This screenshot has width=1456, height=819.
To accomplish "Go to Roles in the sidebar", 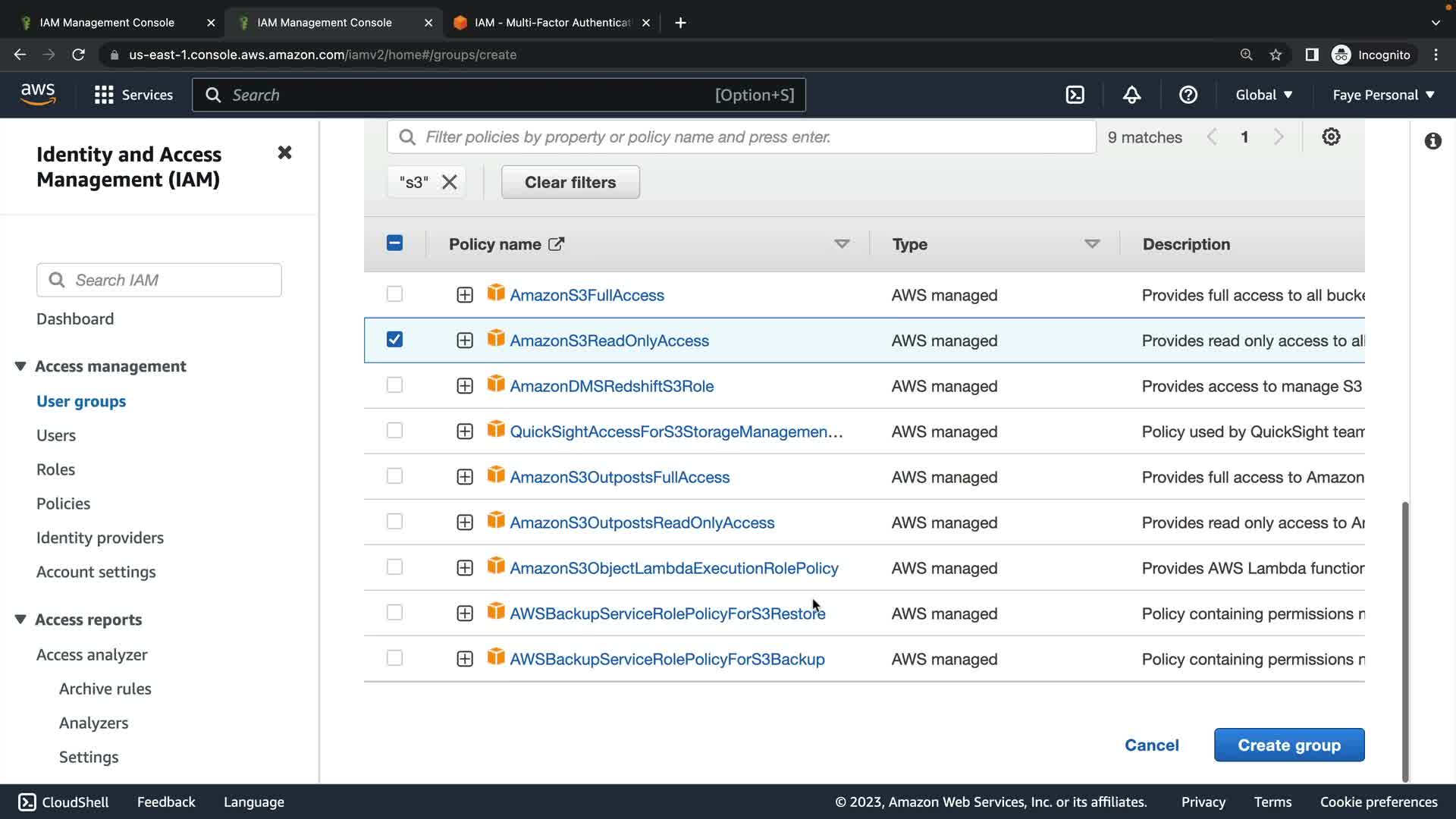I will [55, 469].
